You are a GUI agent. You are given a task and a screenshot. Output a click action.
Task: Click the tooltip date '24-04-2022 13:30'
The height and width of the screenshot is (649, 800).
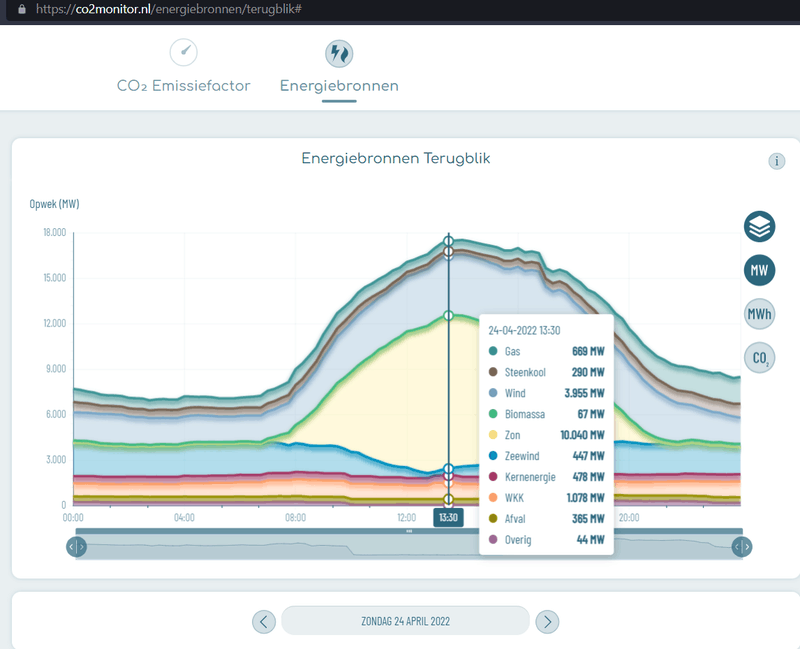(x=524, y=331)
